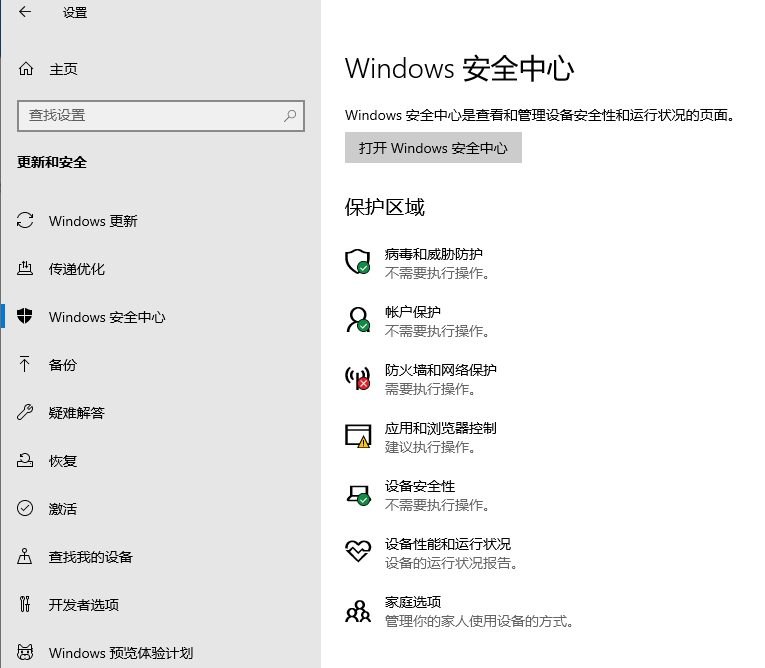765x668 pixels.
Task: Click the 设备性能和运行状况 heart icon
Action: (358, 551)
